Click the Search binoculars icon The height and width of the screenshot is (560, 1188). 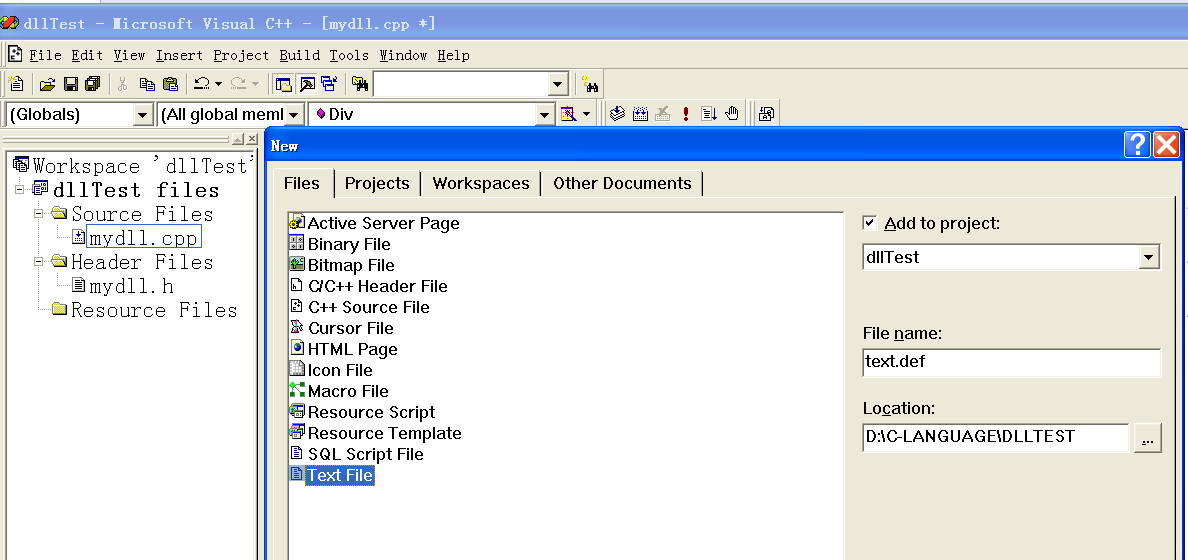click(589, 84)
